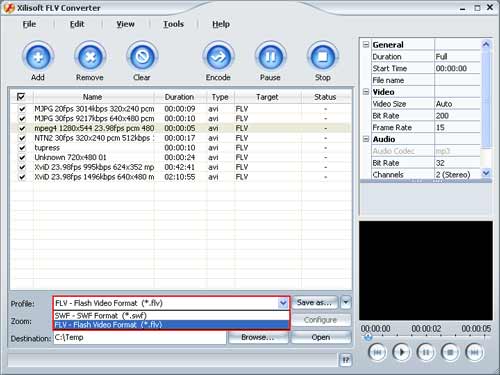Select duration 02:10:55 cell
Screen dimensions: 500x375
pos(180,177)
